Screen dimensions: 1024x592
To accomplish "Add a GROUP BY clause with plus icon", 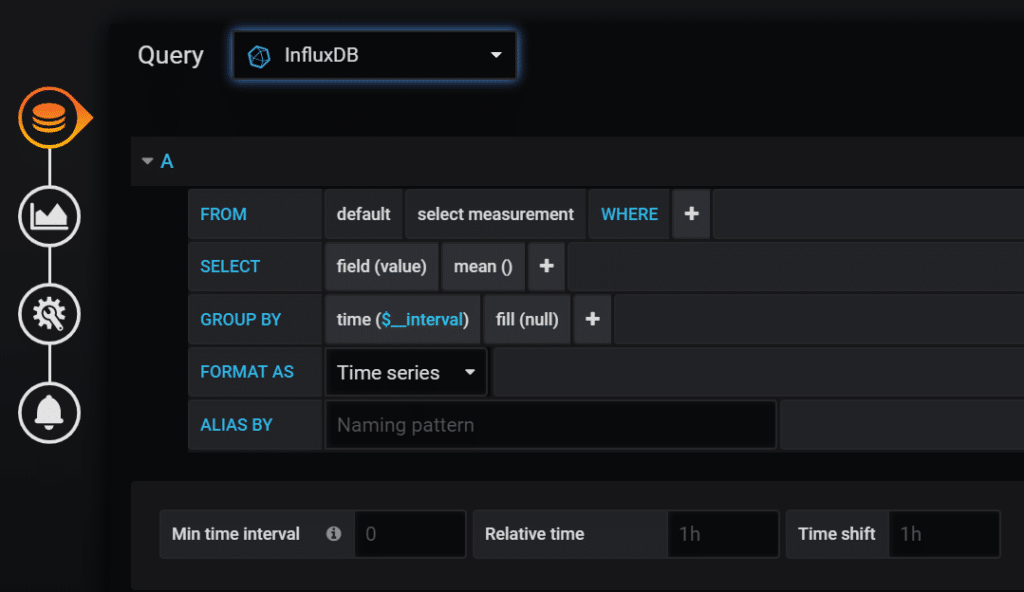I will (592, 319).
